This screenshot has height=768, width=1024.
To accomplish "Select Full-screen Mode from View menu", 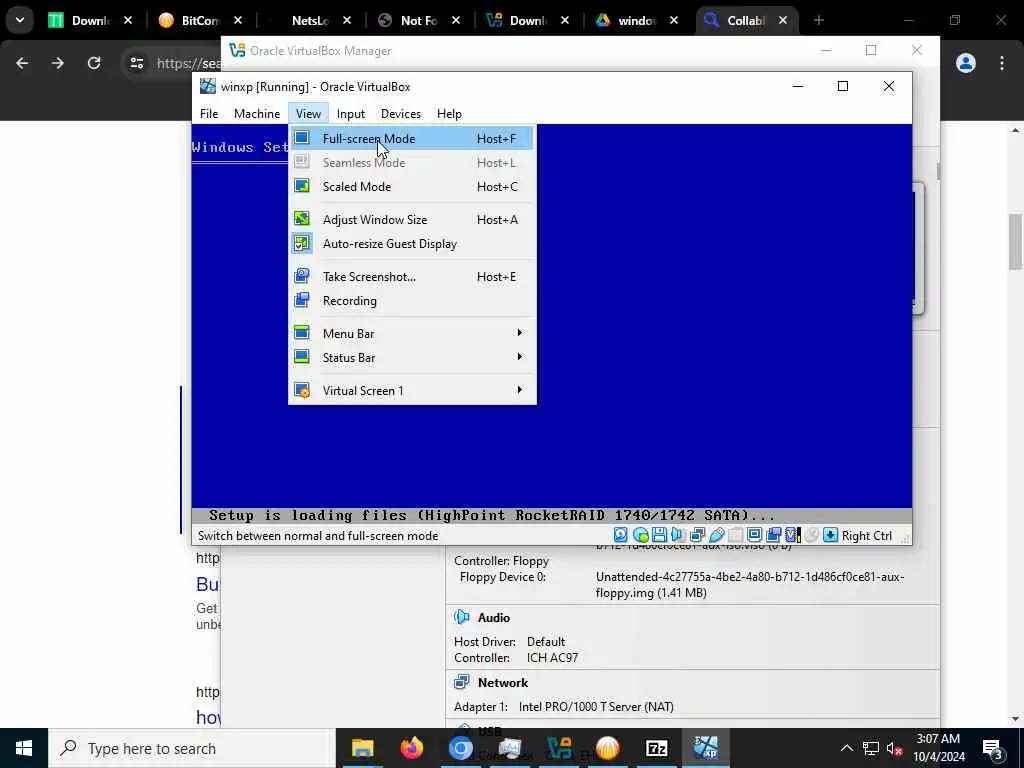I will tap(412, 138).
